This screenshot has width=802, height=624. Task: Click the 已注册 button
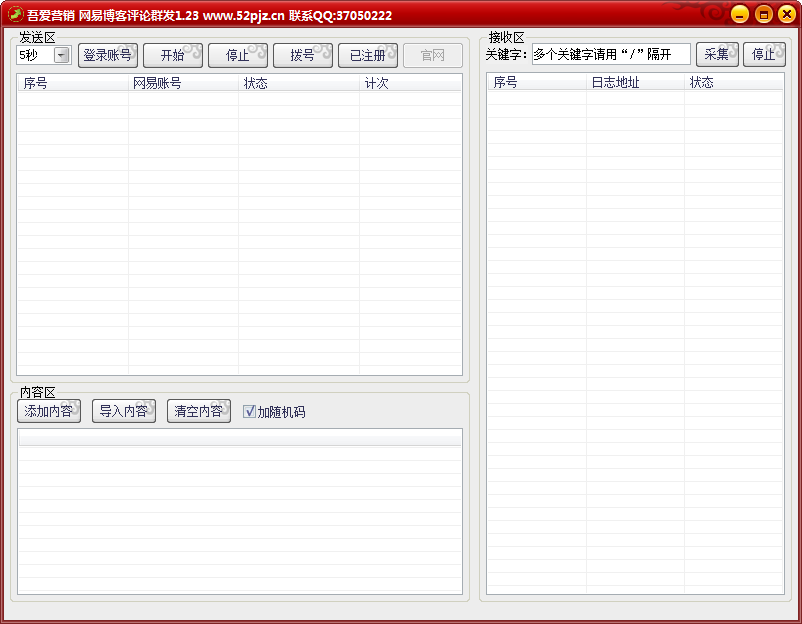[x=367, y=55]
